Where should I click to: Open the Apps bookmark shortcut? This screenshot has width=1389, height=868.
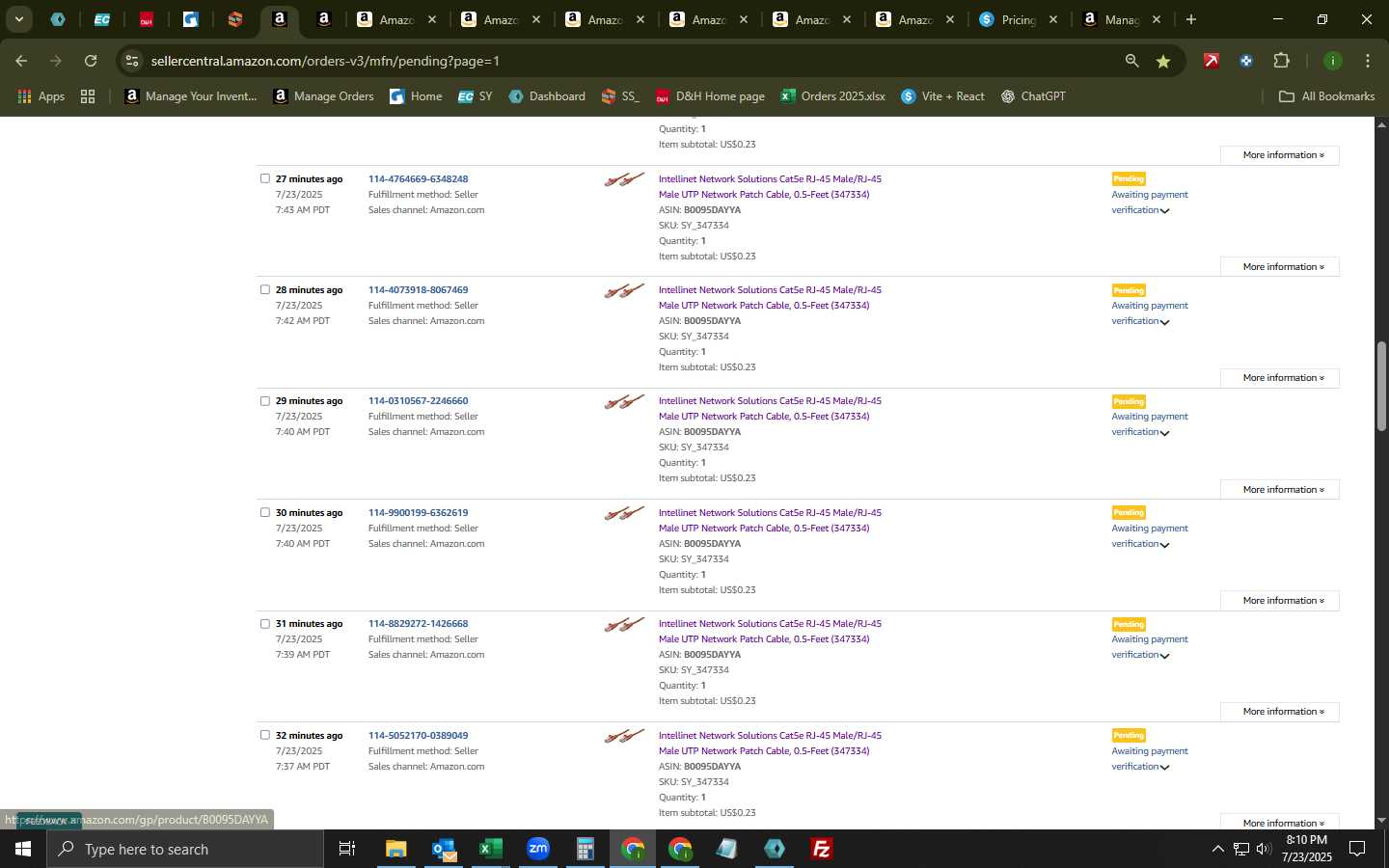[x=41, y=96]
